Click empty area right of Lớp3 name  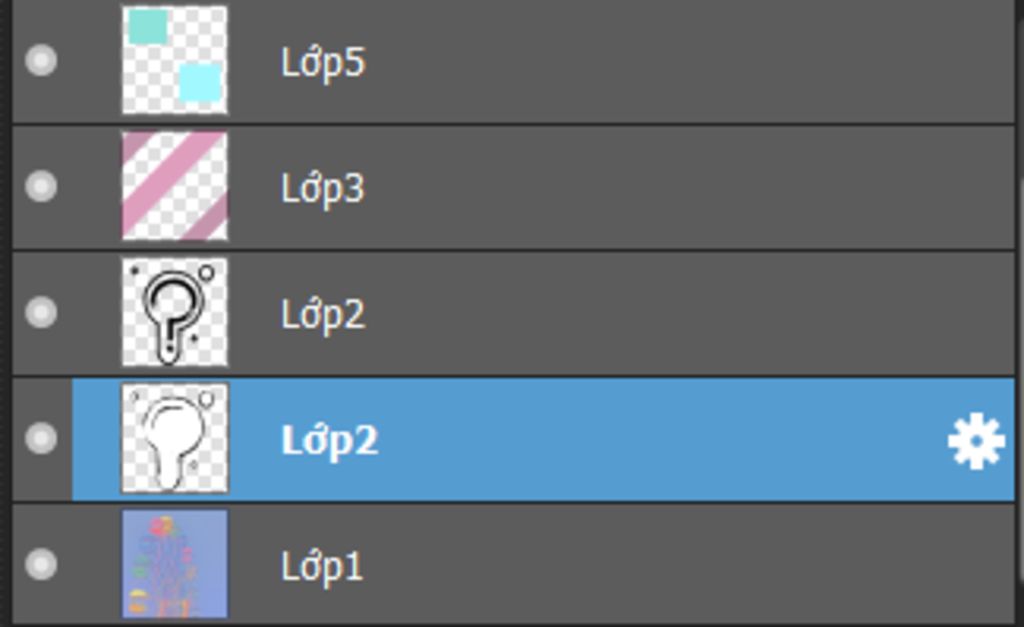point(686,187)
